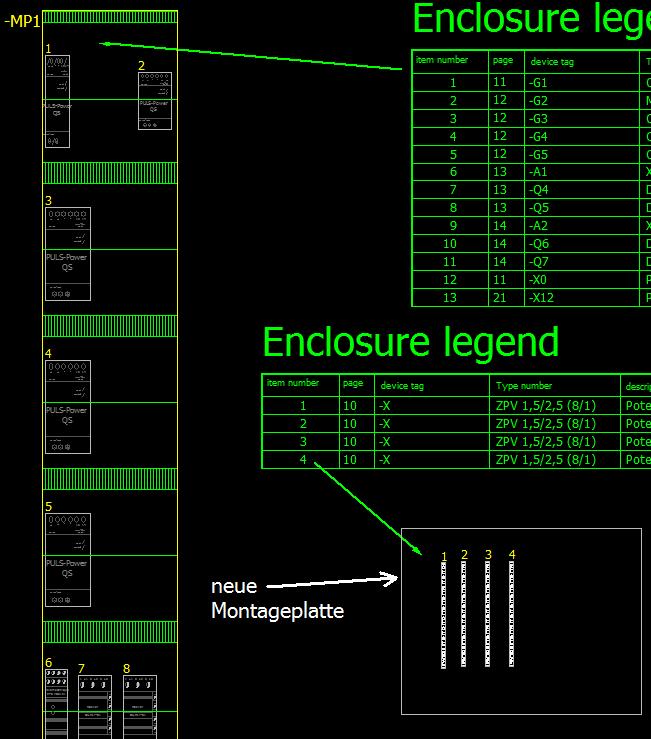
Task: Select terminal strip 1 on new mounting plate
Action: [x=444, y=615]
